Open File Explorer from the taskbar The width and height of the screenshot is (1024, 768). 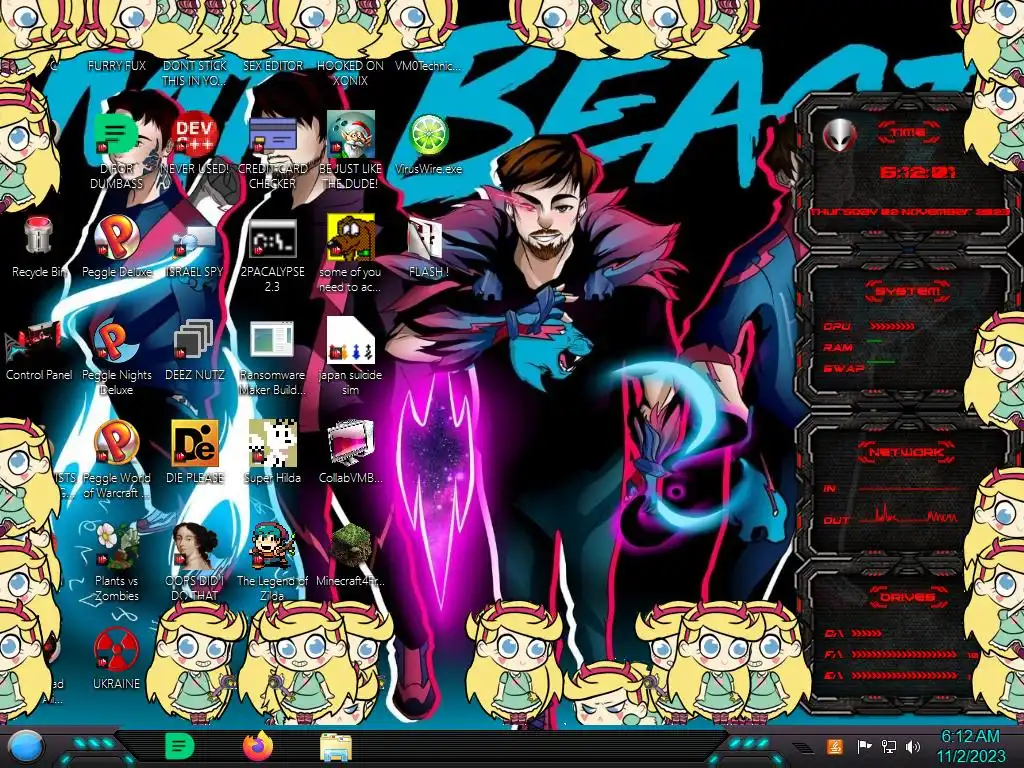coord(336,747)
